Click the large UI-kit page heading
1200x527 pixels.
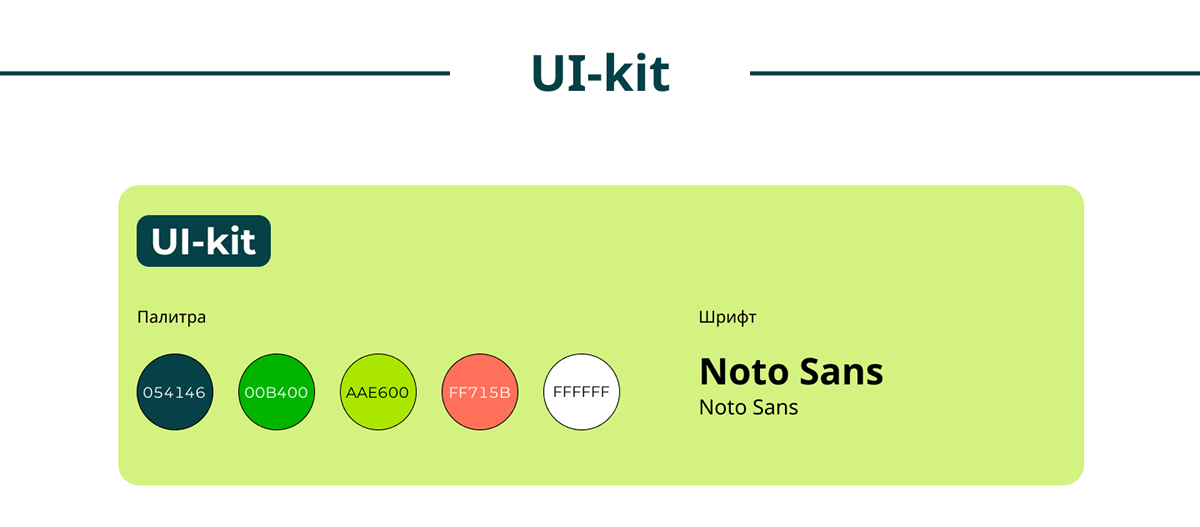600,73
